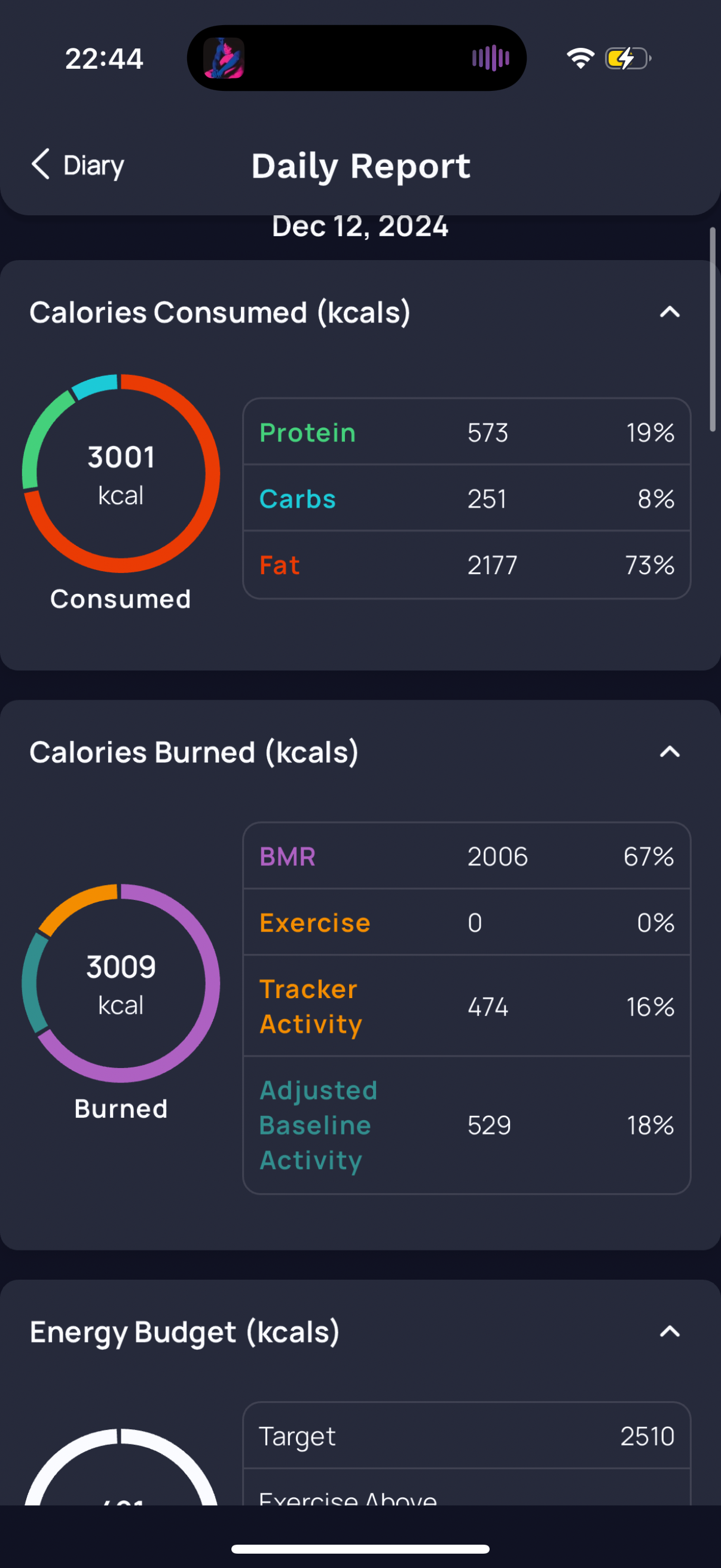Open the album artwork in Dynamic Island
721x1568 pixels.
pos(224,59)
